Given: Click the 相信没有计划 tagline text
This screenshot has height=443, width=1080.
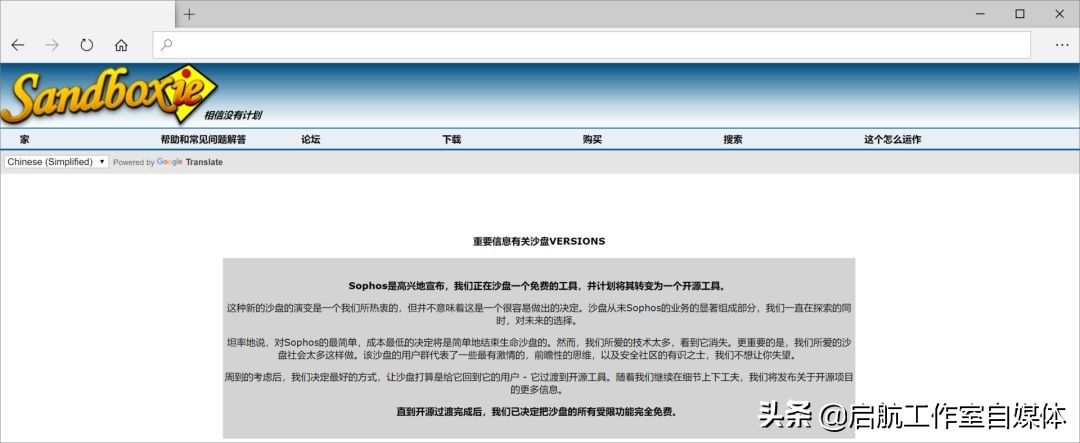Looking at the screenshot, I should click(x=233, y=115).
